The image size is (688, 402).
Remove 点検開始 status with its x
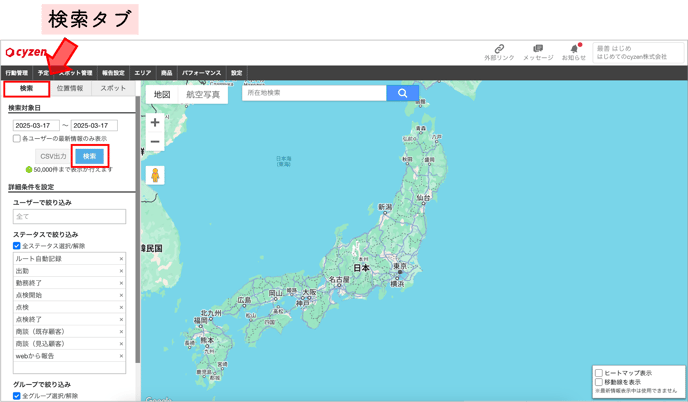click(122, 295)
